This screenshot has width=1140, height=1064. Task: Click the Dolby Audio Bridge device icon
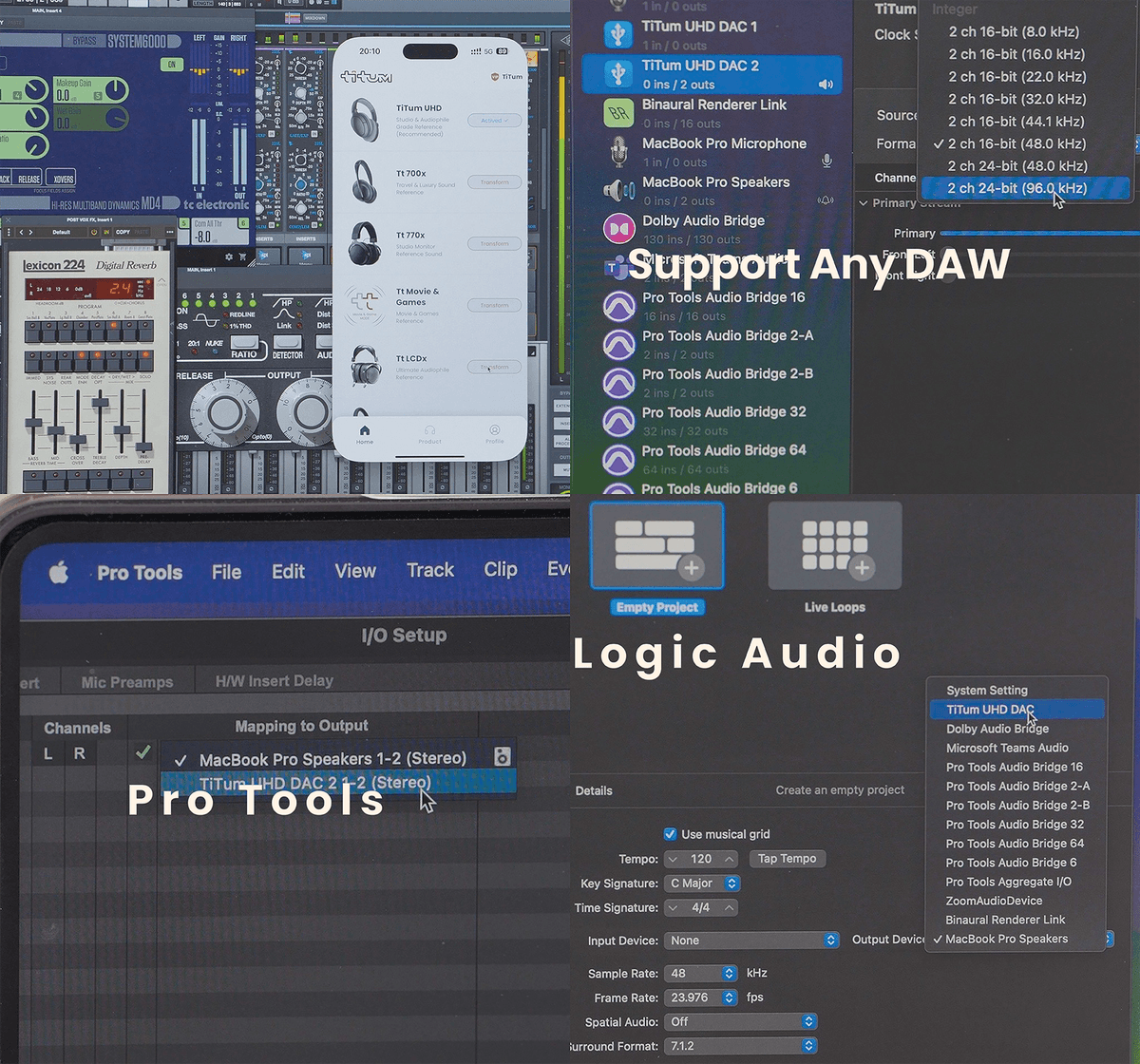coord(619,229)
